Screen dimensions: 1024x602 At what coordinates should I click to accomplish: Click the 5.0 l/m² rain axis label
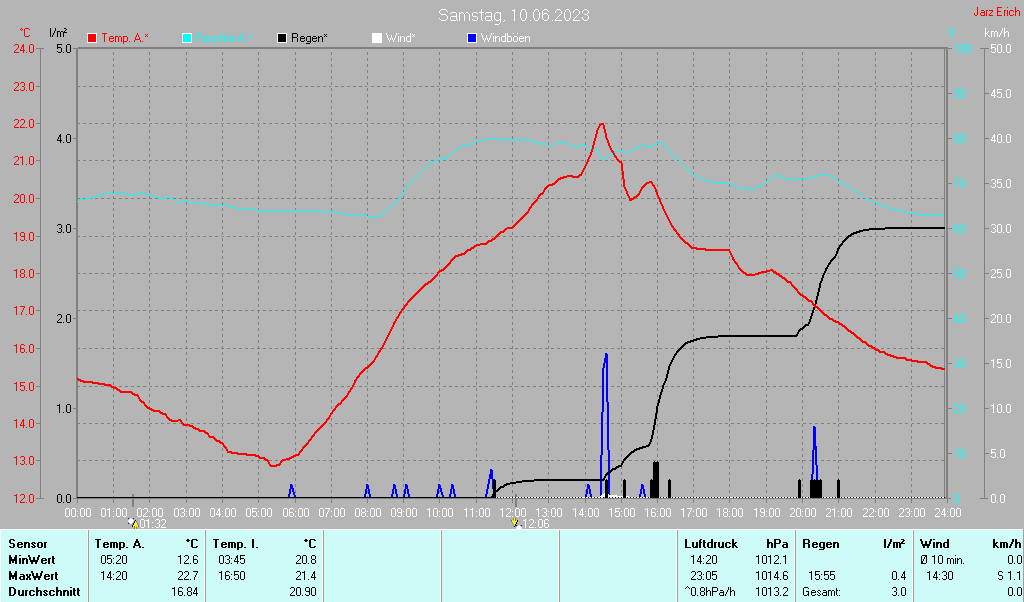tap(63, 49)
